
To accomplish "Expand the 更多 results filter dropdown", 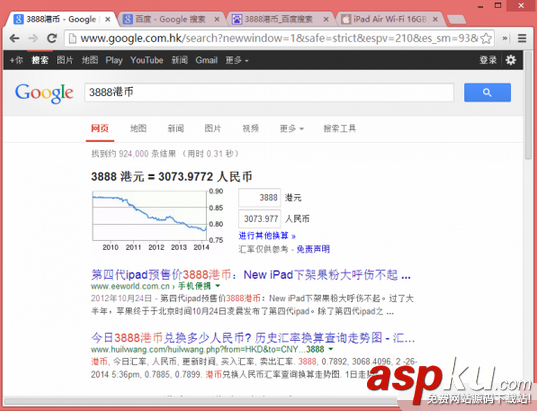I will [292, 128].
